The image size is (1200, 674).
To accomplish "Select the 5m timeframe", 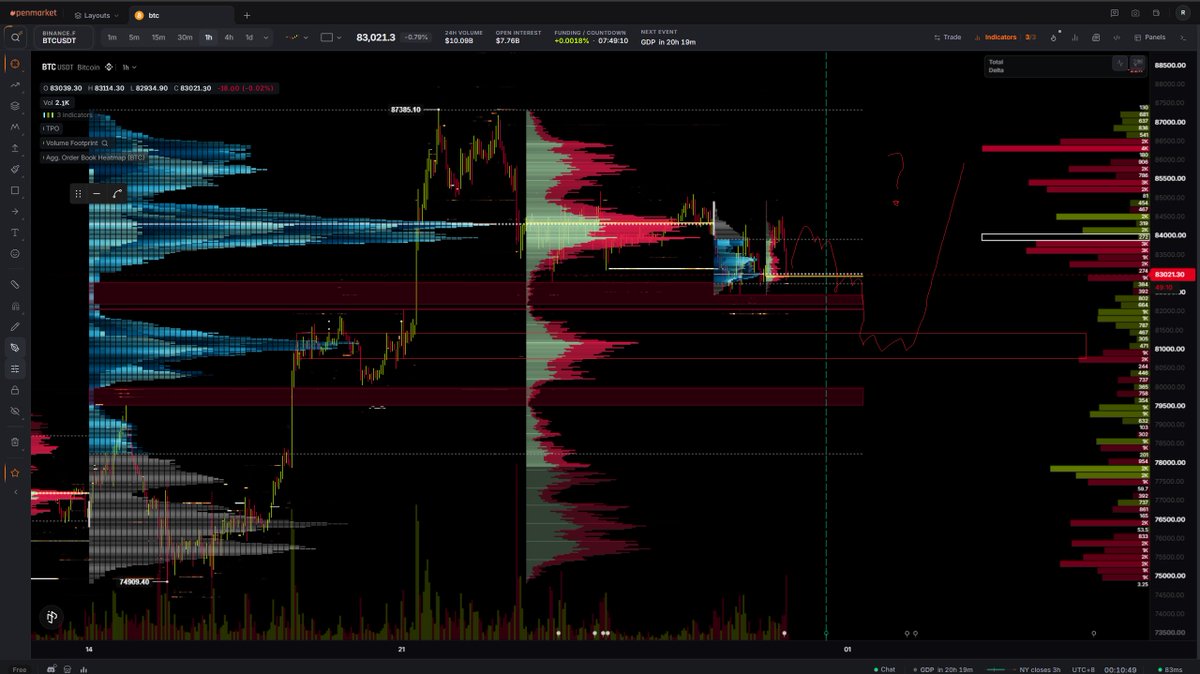I will (x=134, y=37).
